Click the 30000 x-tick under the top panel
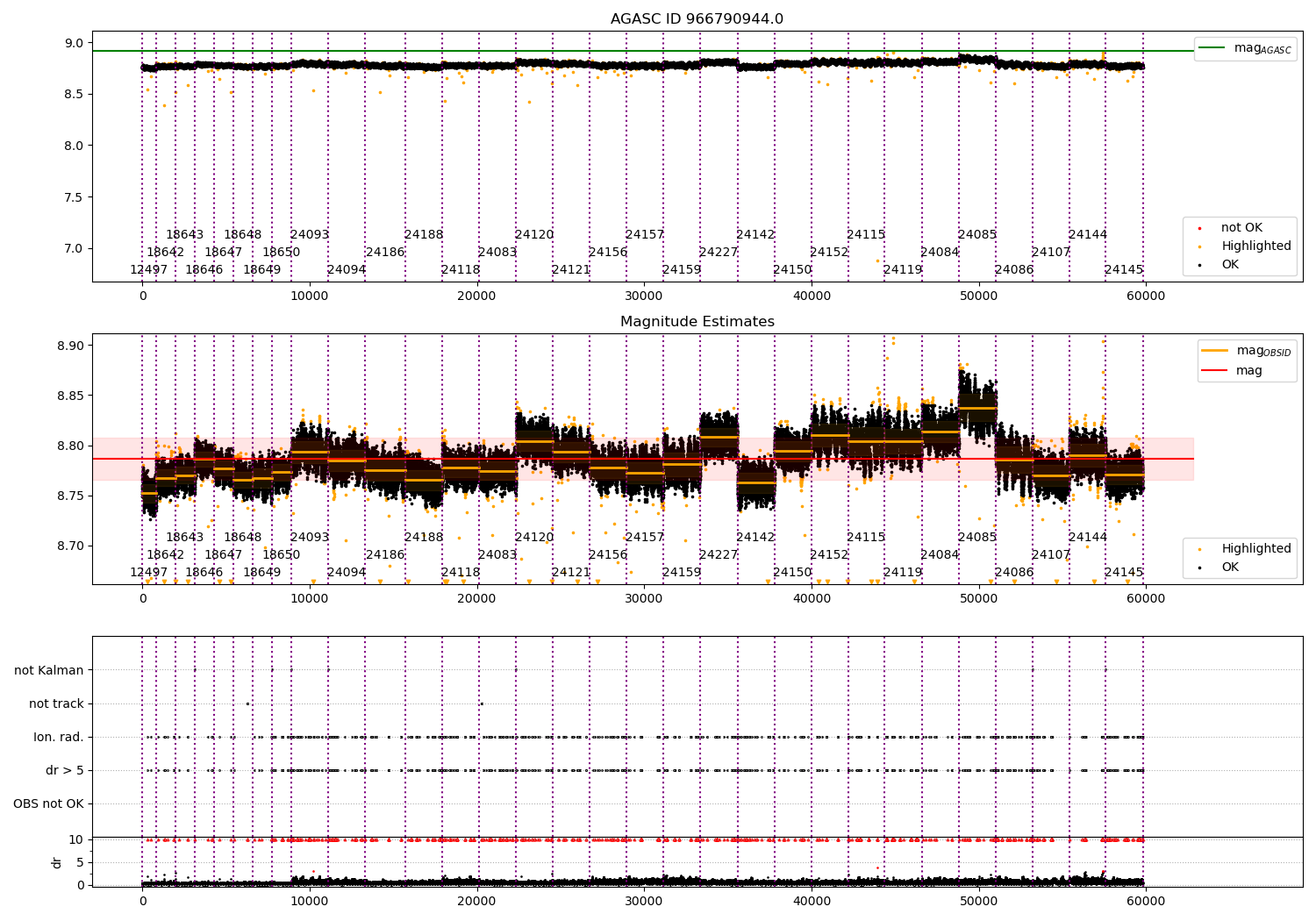The image size is (1316, 921). click(x=644, y=296)
